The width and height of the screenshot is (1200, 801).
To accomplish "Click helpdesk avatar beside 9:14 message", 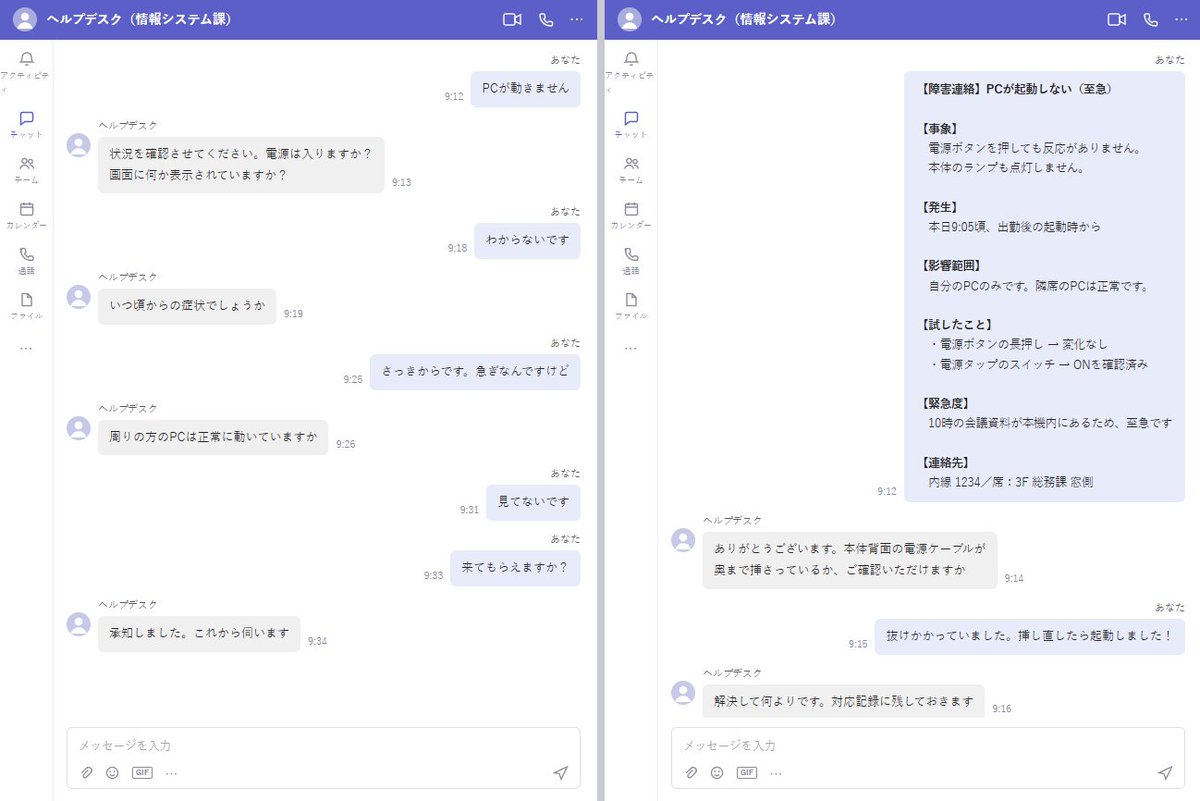I will tap(683, 541).
